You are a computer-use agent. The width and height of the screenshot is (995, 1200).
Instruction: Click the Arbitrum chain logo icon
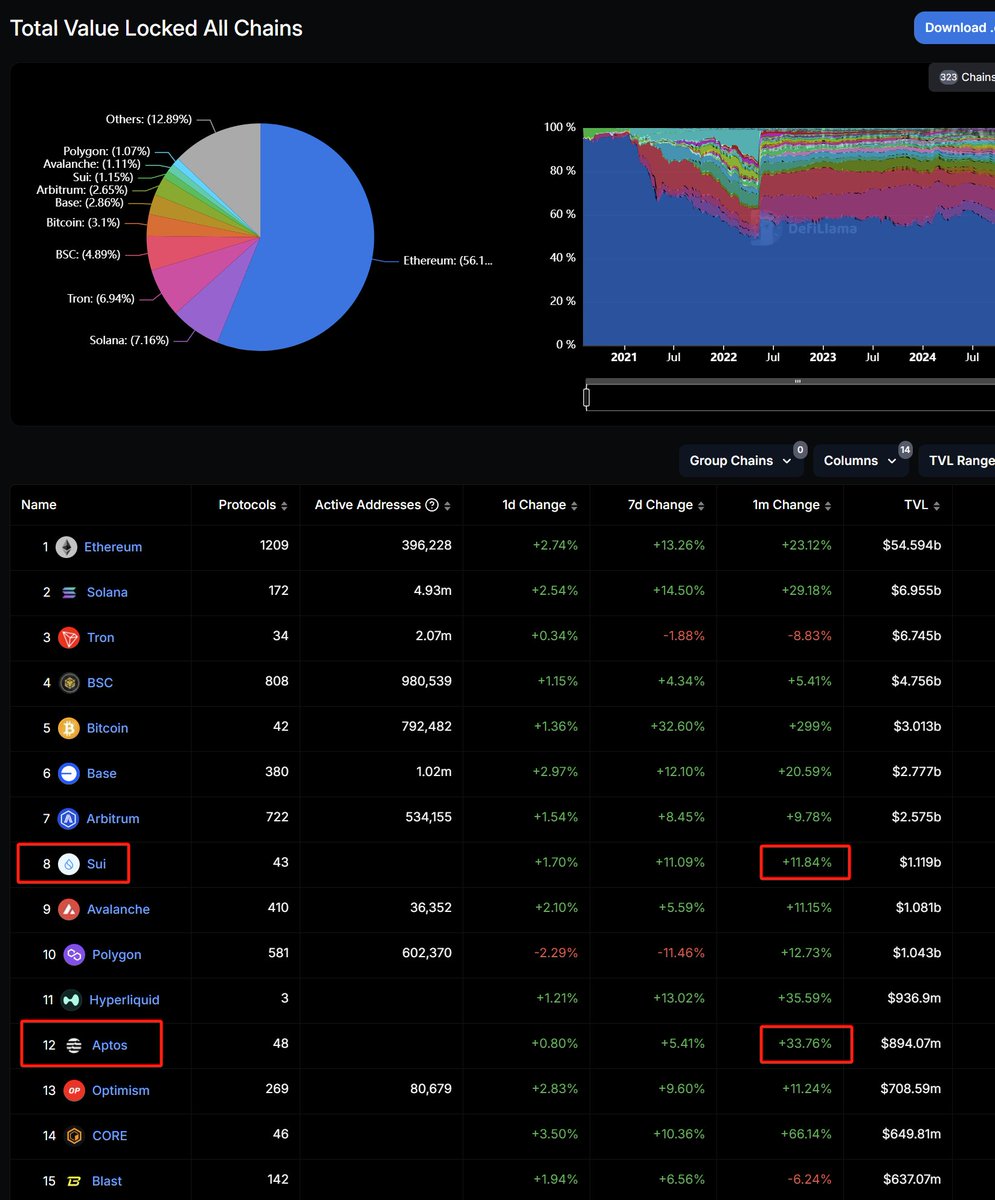pyautogui.click(x=69, y=819)
